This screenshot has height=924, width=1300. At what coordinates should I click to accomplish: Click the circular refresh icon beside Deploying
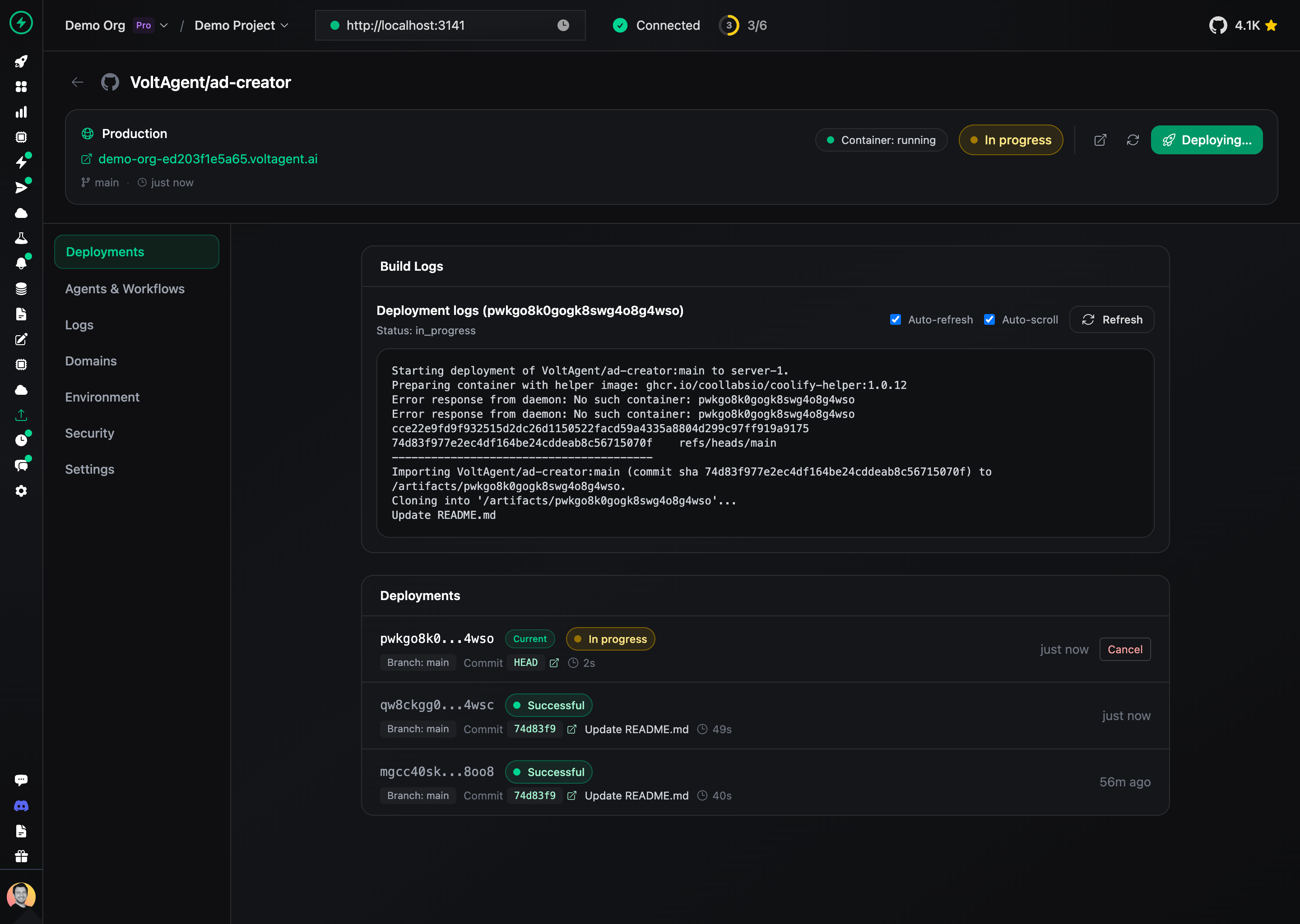click(1133, 140)
